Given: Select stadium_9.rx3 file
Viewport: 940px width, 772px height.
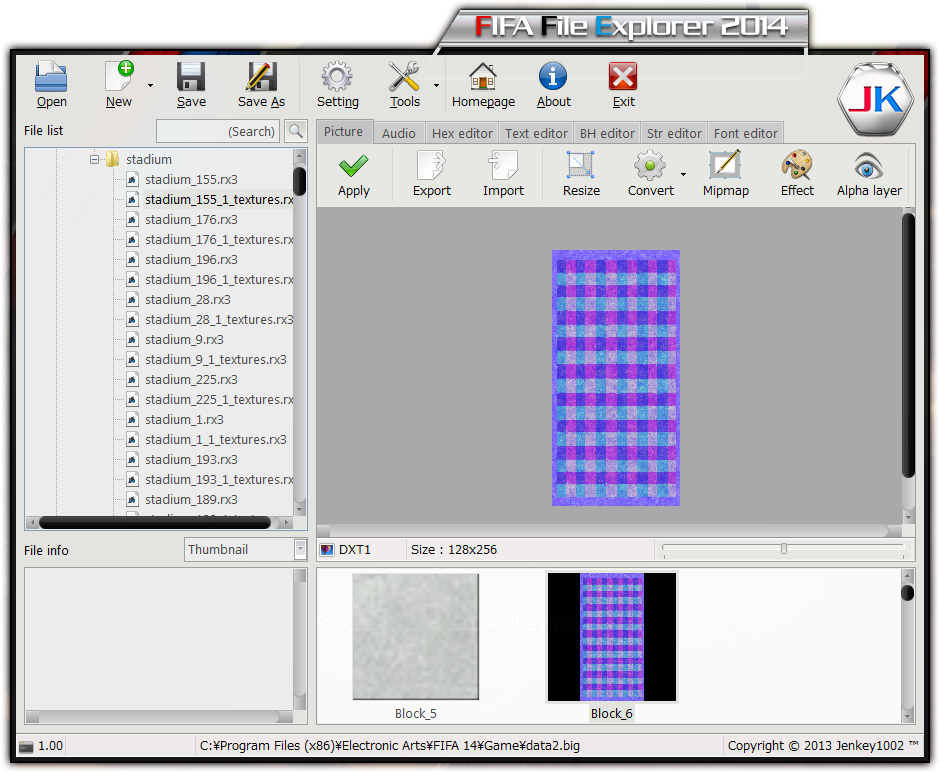Looking at the screenshot, I should click(x=184, y=339).
